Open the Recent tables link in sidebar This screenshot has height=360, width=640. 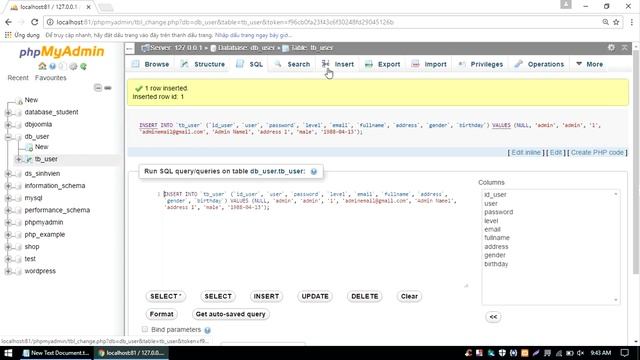pos(18,78)
